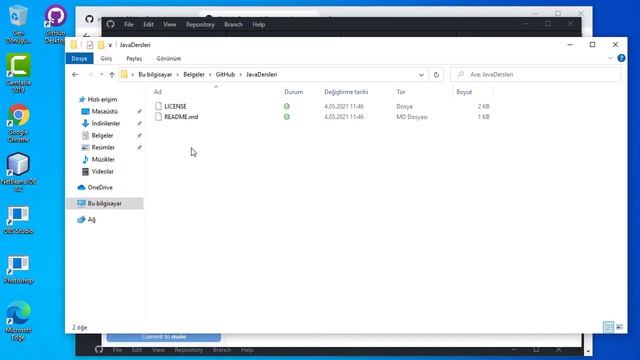Screen dimensions: 640x360
Task: Click the folder icon in address bar
Action: point(124,74)
